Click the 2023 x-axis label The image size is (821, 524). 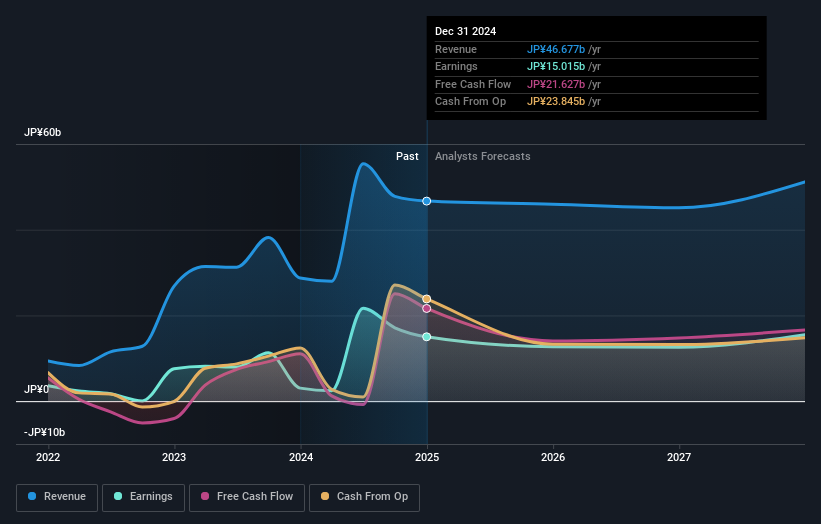(x=174, y=457)
